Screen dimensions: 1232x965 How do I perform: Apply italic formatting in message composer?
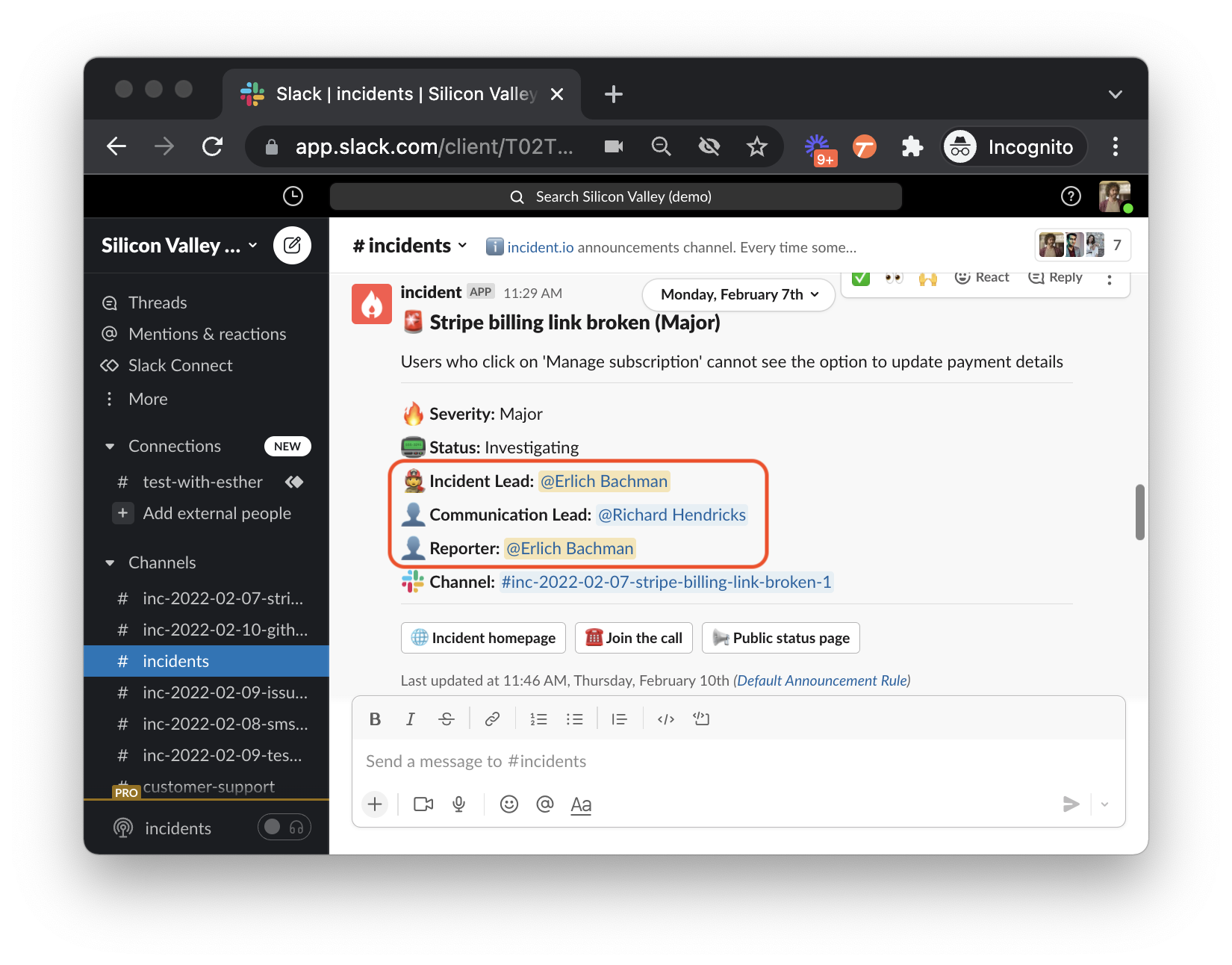[x=410, y=719]
